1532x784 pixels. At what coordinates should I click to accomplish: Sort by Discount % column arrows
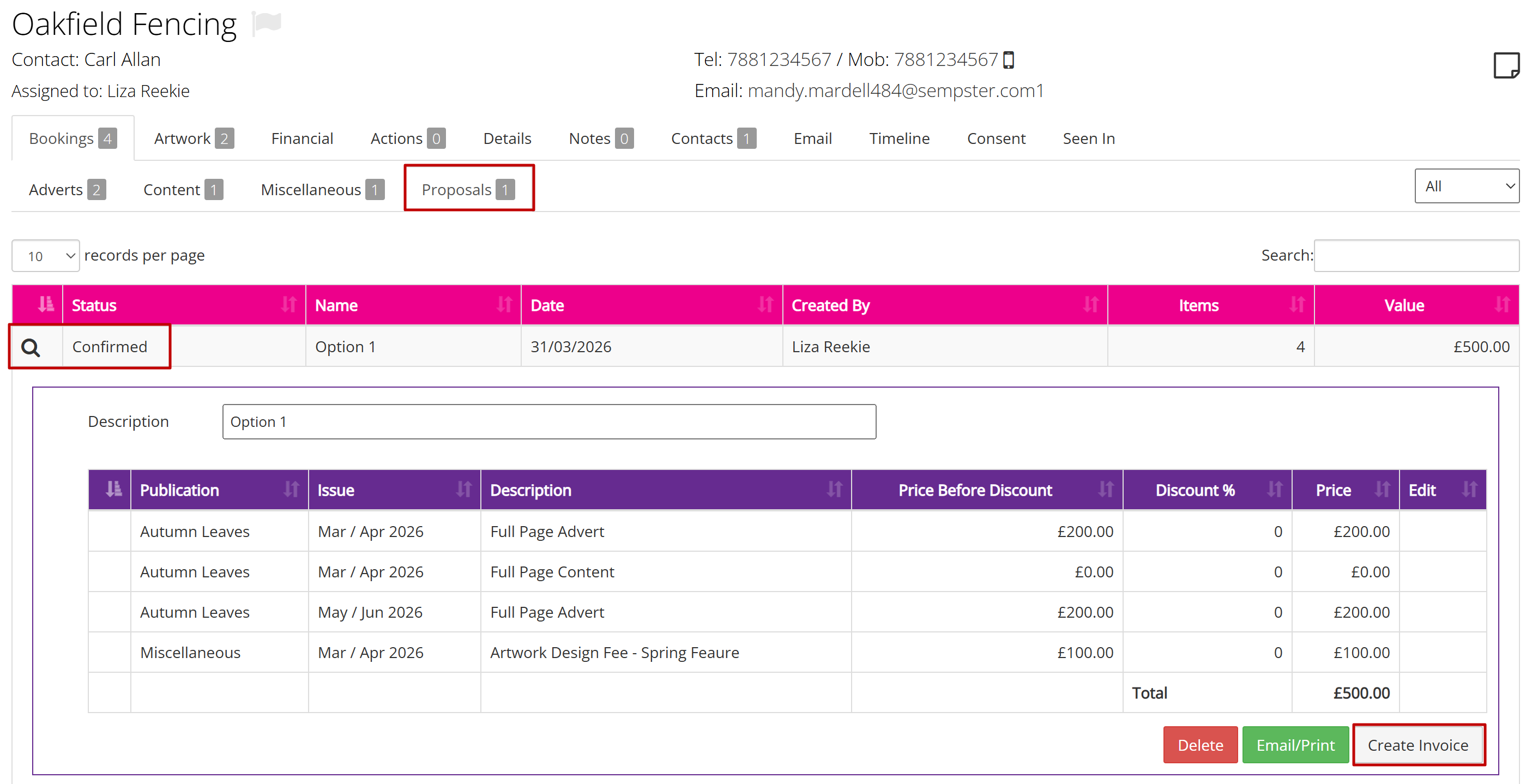pos(1275,490)
